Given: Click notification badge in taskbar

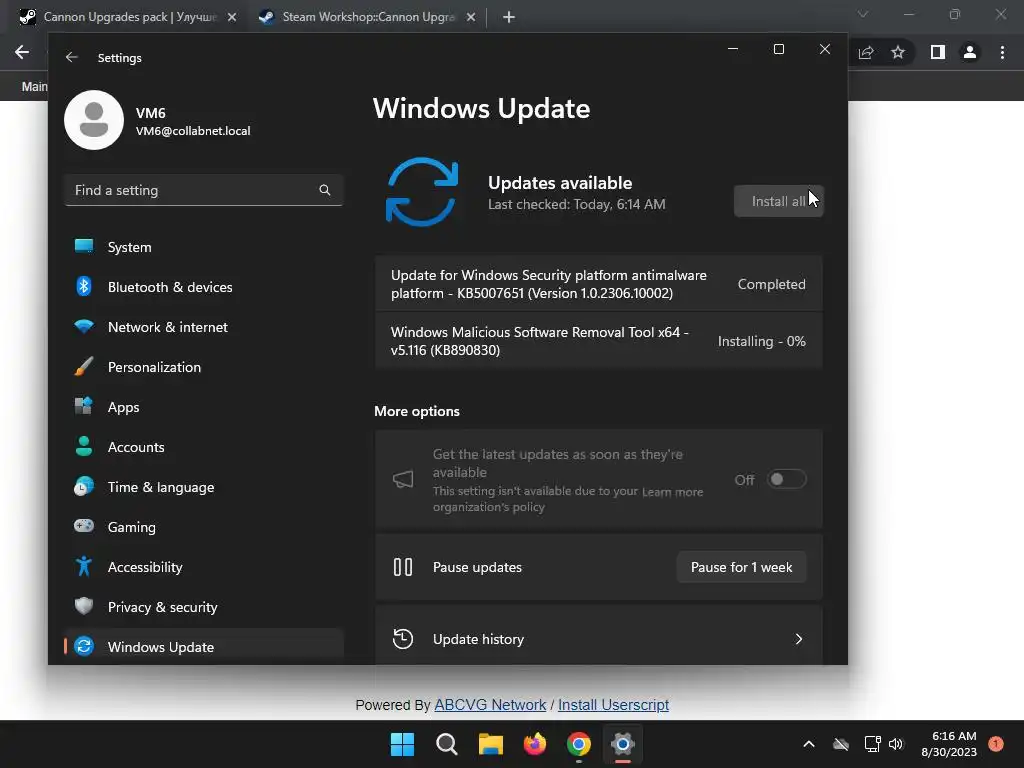Looking at the screenshot, I should [995, 743].
